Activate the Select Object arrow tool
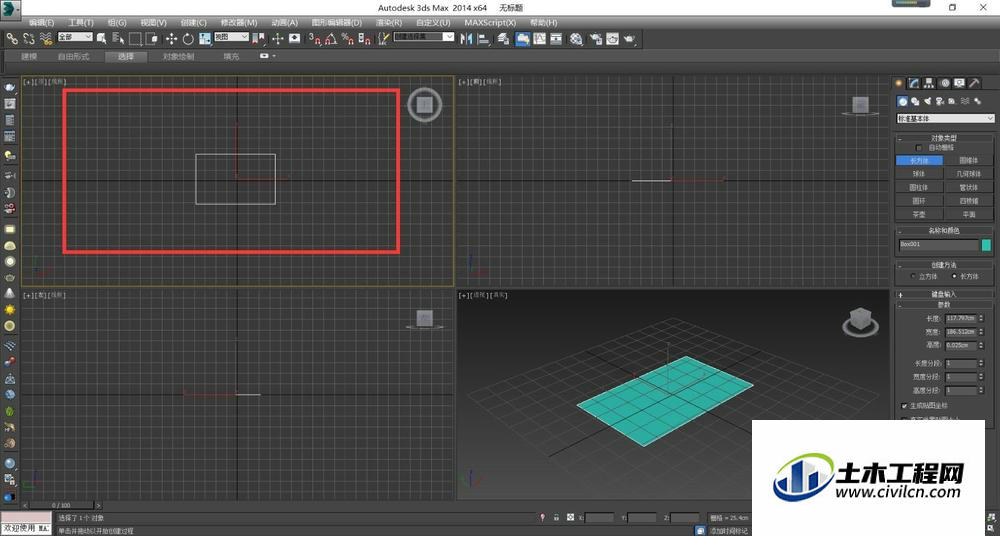Image resolution: width=1000 pixels, height=536 pixels. click(x=101, y=38)
